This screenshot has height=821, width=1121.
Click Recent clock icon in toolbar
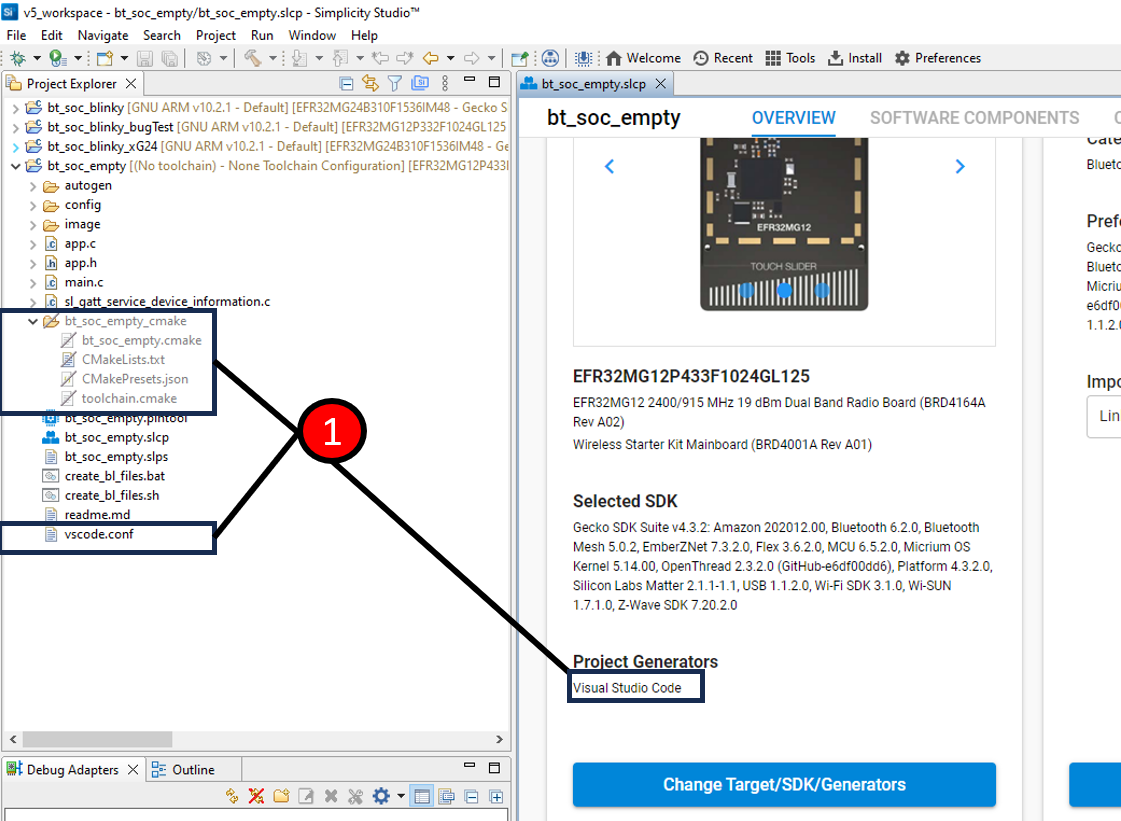click(701, 58)
